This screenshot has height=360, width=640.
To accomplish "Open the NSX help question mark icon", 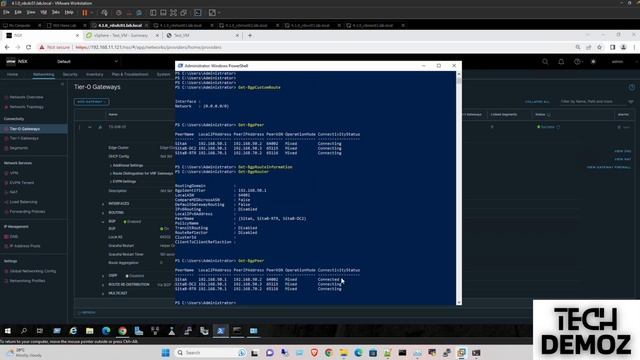I will point(577,62).
